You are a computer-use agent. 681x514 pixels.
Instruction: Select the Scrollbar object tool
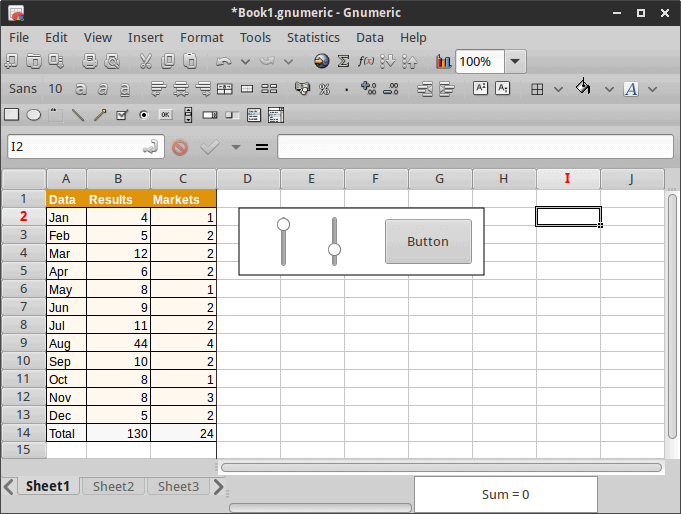click(188, 115)
